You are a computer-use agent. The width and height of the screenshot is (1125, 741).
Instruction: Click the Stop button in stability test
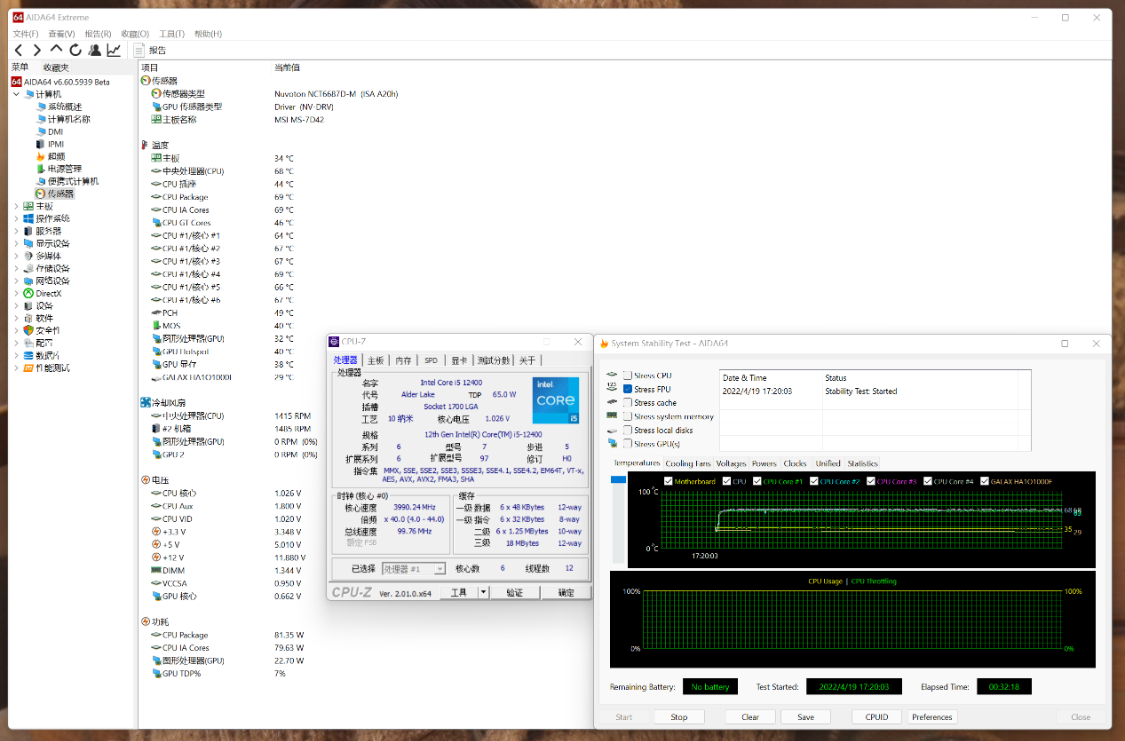click(679, 717)
